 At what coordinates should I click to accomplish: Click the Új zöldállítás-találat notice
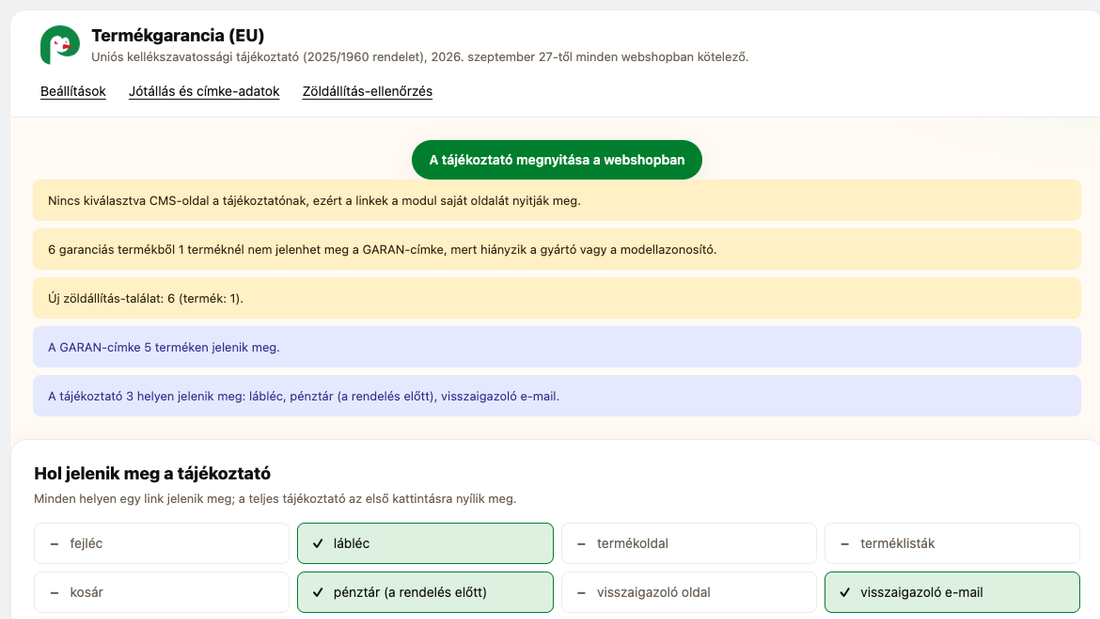(x=557, y=298)
